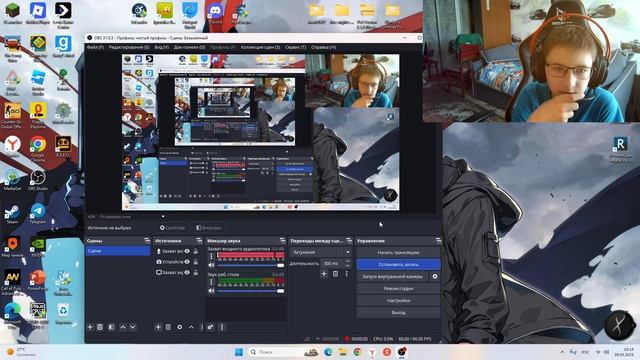The width and height of the screenshot is (640, 360).
Task: Mute the desktop audio channel
Action: 211,291
